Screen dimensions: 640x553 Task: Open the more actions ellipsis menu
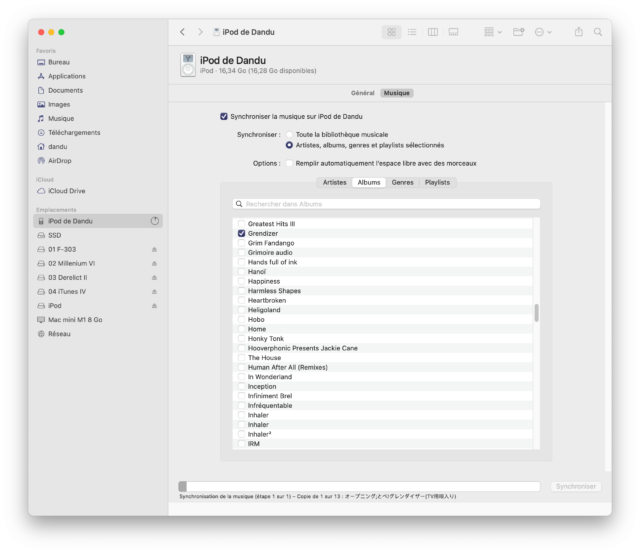click(543, 32)
